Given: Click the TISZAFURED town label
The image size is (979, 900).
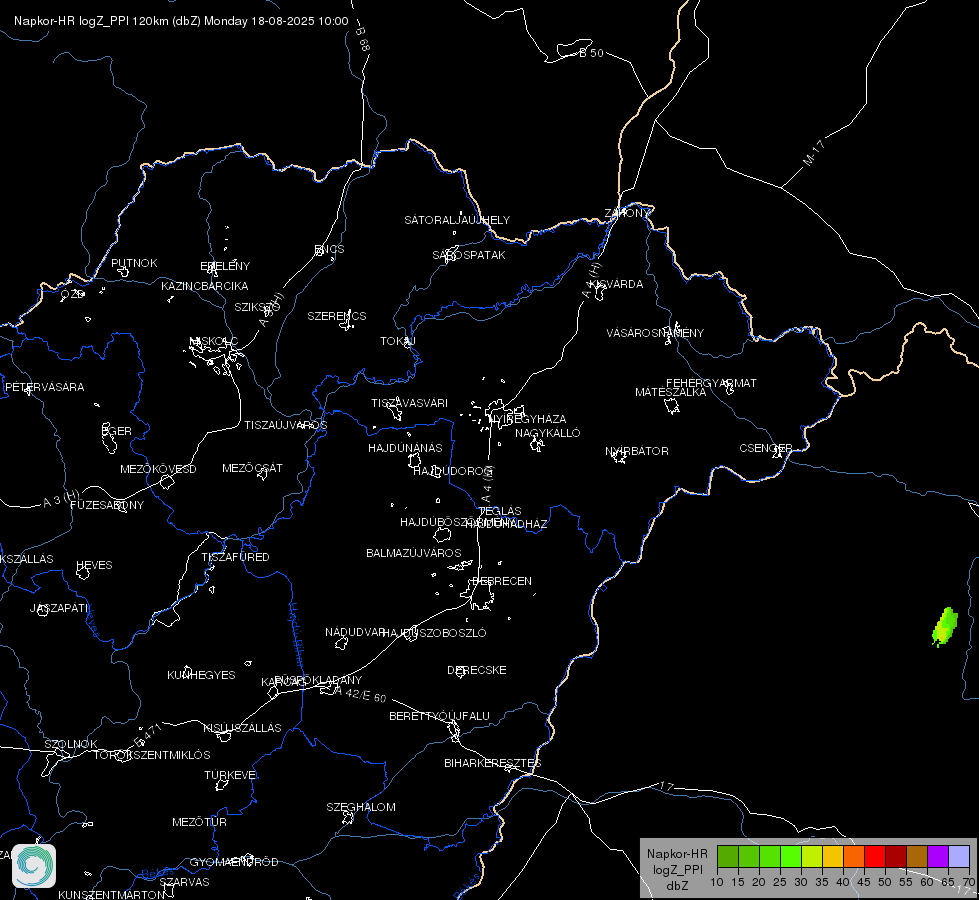Looking at the screenshot, I should [x=235, y=557].
